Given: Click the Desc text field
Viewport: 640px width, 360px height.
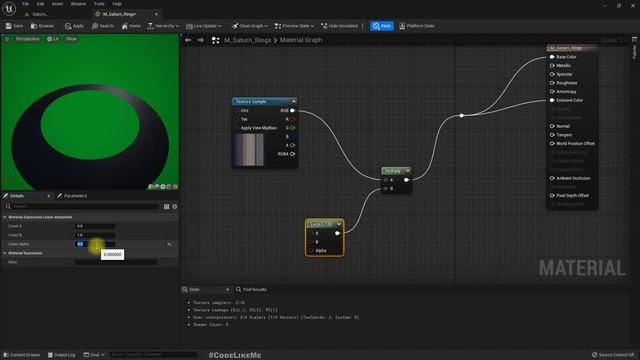Looking at the screenshot, I should coord(116,262).
